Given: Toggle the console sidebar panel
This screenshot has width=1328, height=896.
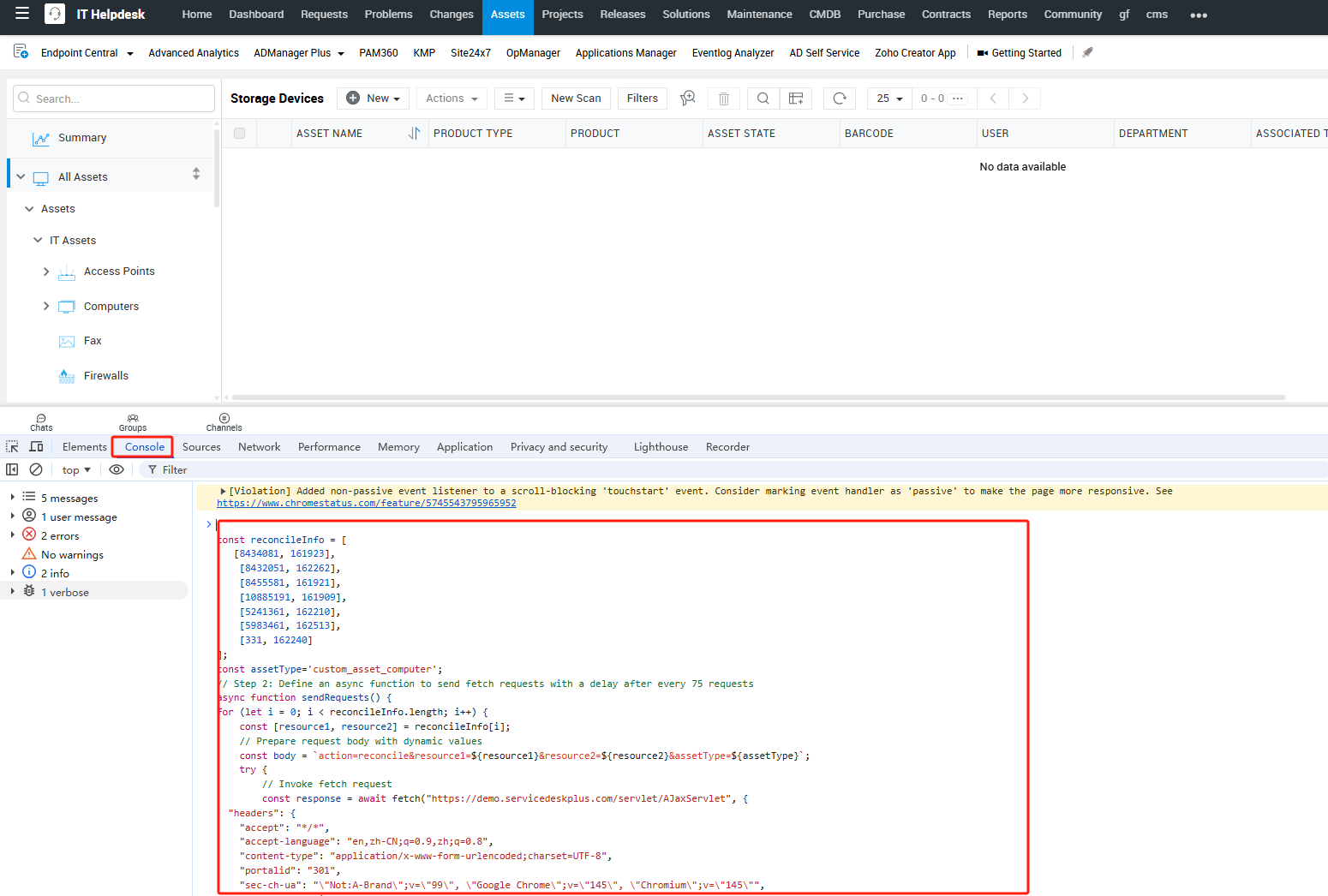Looking at the screenshot, I should click(12, 469).
